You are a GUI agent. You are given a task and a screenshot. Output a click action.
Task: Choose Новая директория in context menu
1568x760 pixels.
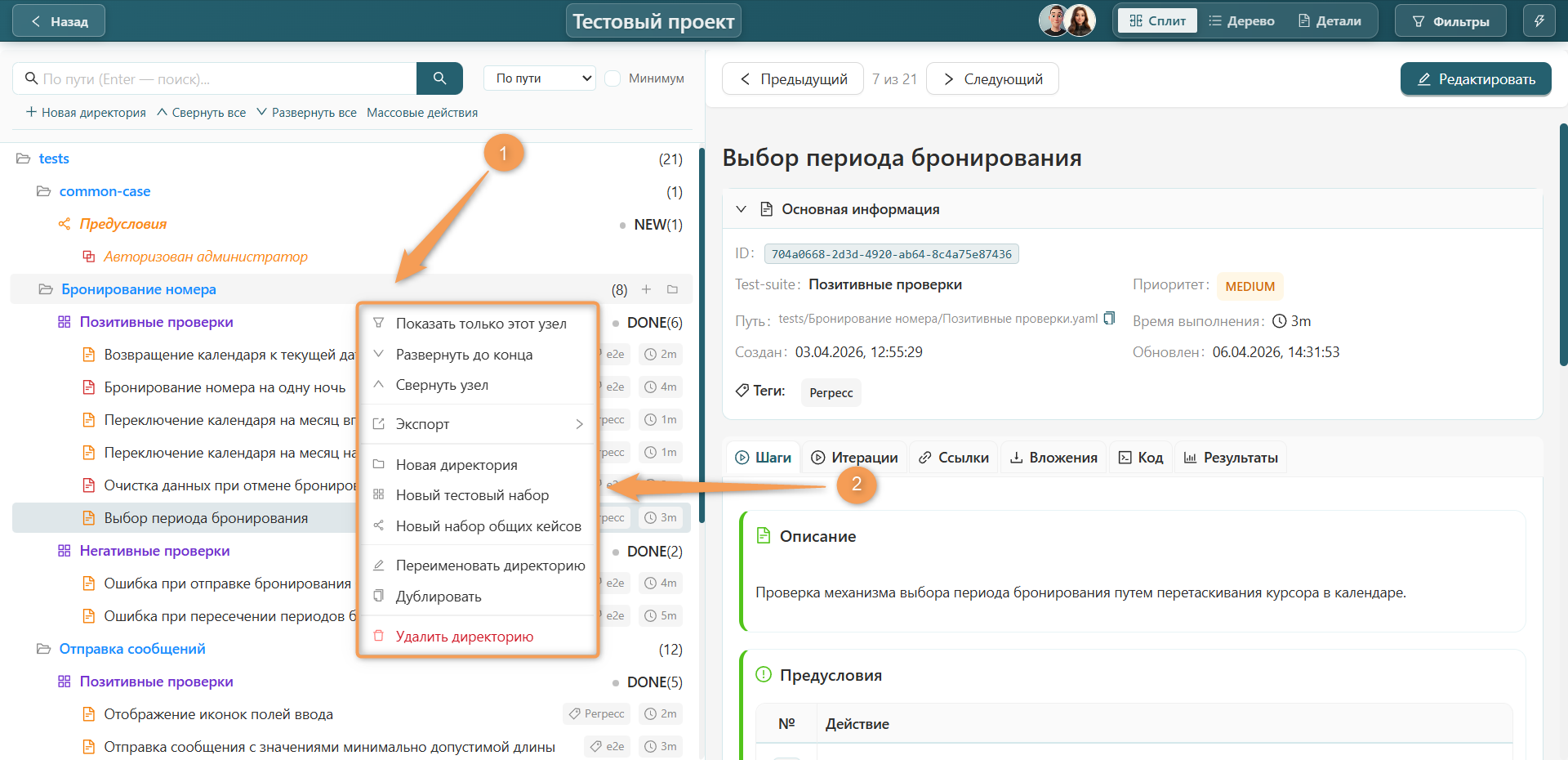pyautogui.click(x=479, y=465)
